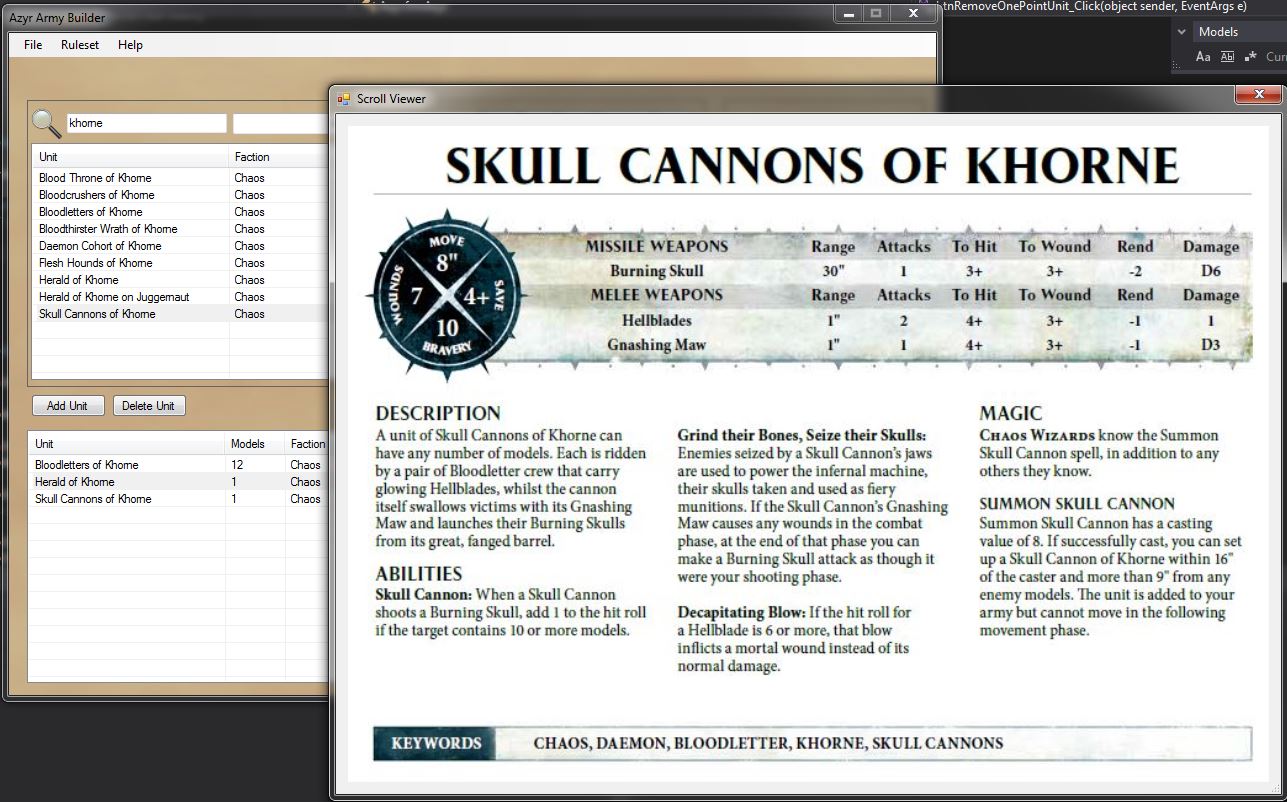Image resolution: width=1287 pixels, height=802 pixels.
Task: Click the Chaos faction cell for Blood Throne
Action: click(x=250, y=178)
